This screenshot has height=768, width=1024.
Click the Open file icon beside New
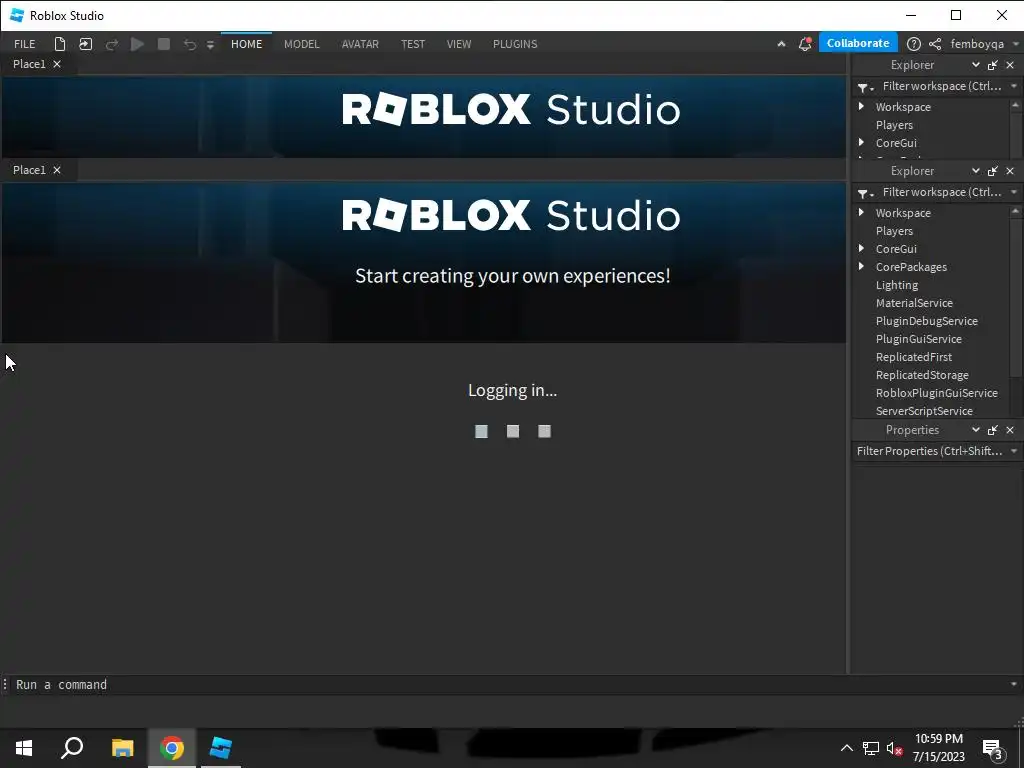coord(86,44)
